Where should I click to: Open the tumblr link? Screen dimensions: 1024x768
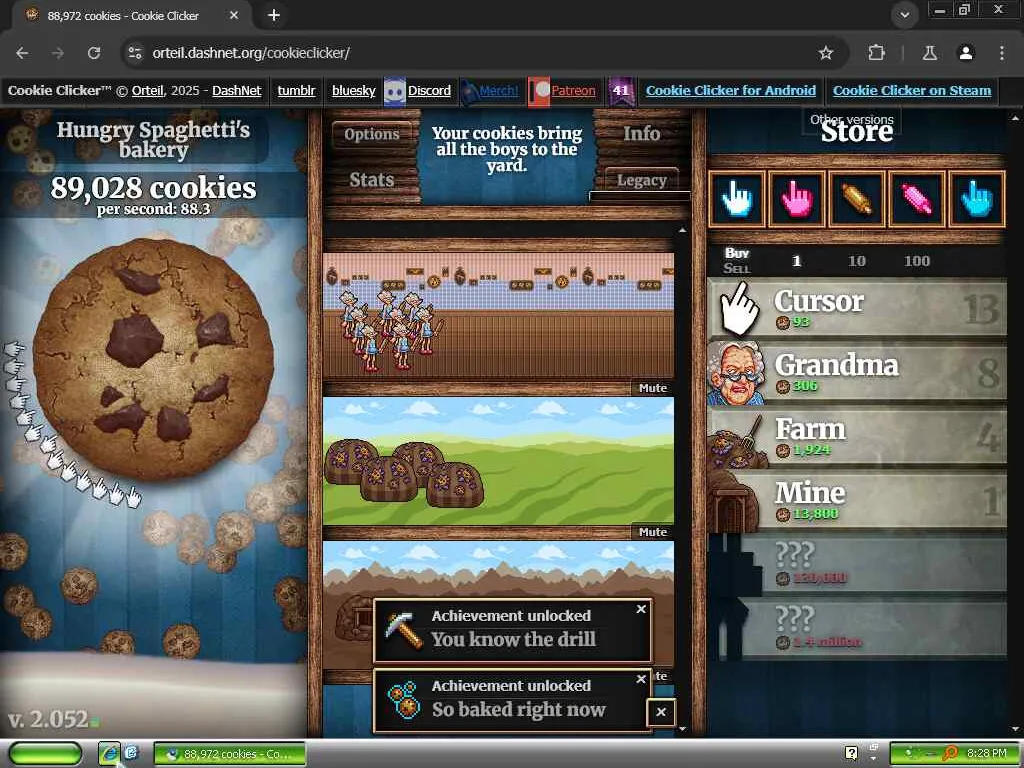(x=296, y=91)
